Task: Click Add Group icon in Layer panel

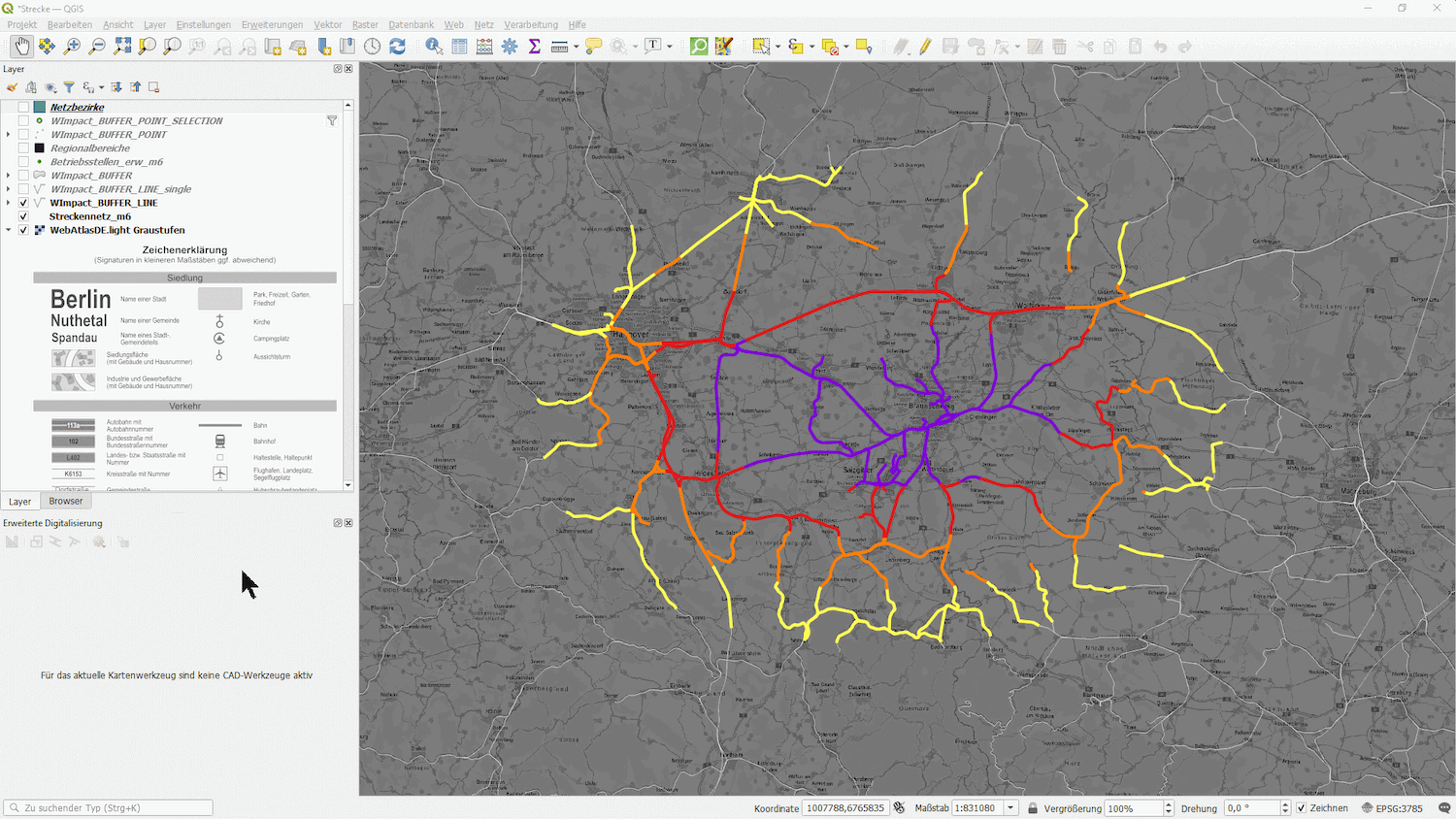Action: click(x=31, y=87)
